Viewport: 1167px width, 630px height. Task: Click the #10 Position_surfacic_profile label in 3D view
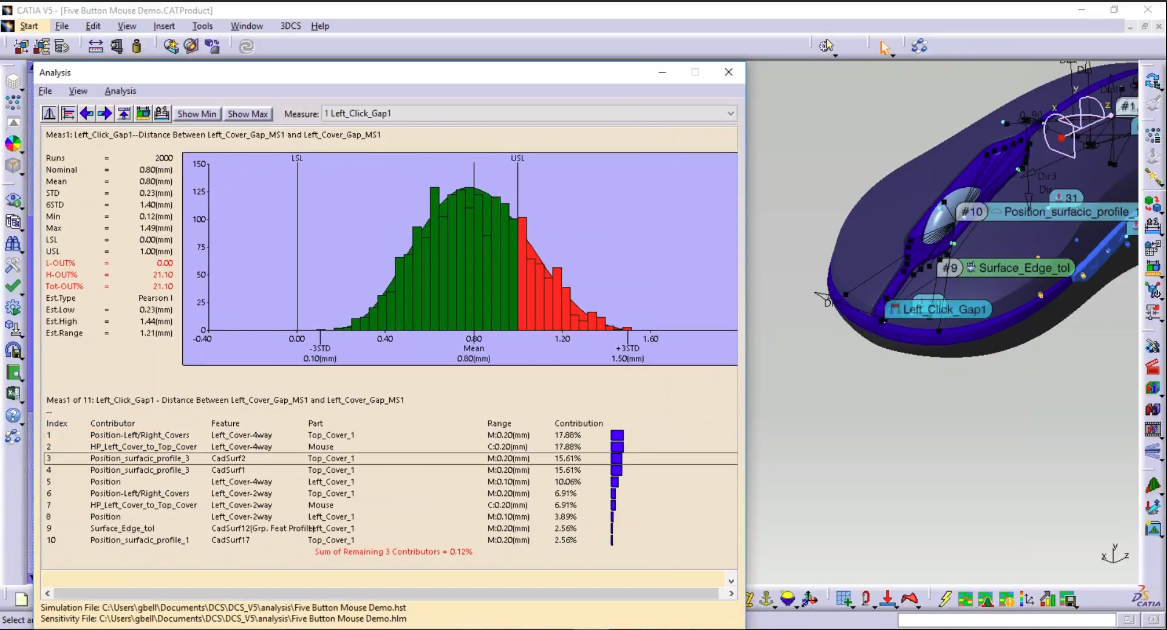pyautogui.click(x=1047, y=211)
